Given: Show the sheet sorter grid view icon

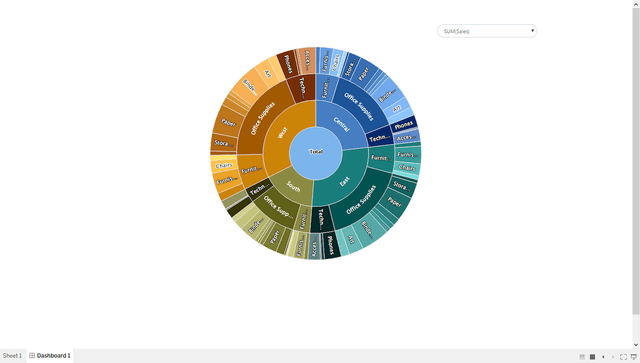Looking at the screenshot, I should tap(582, 357).
